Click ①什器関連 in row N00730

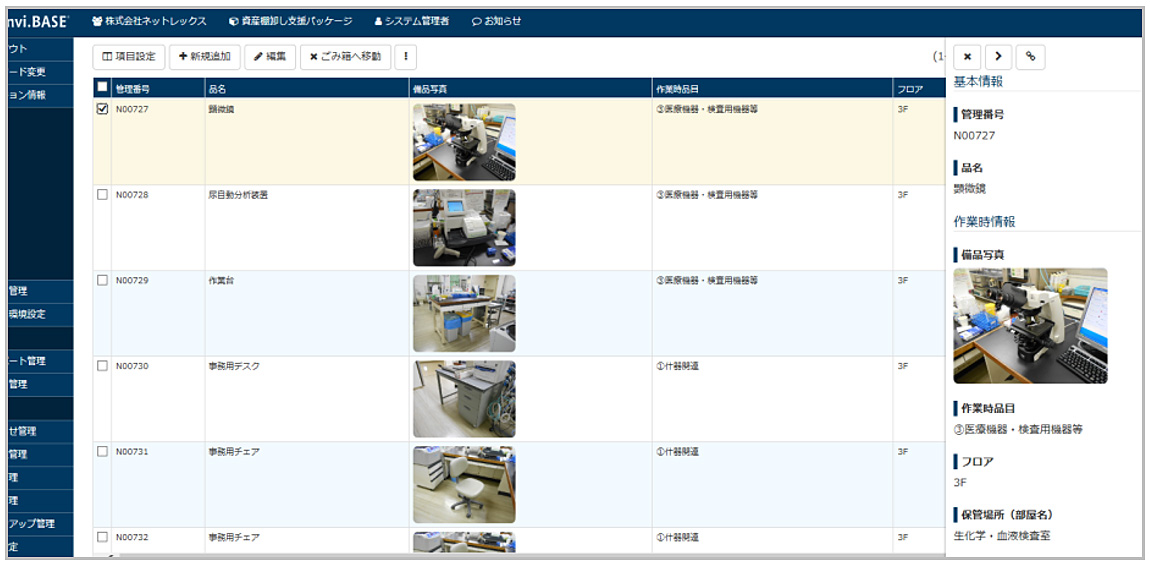(678, 367)
